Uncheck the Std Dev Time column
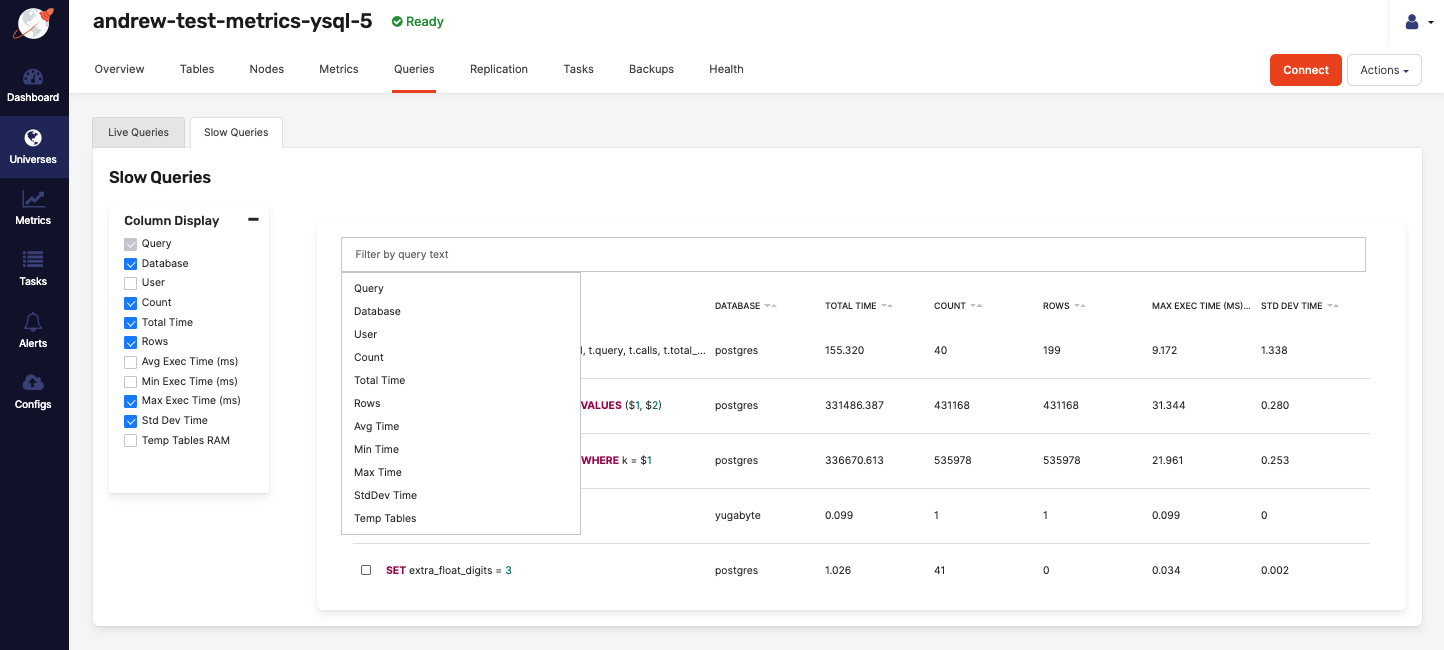The image size is (1444, 650). tap(131, 421)
